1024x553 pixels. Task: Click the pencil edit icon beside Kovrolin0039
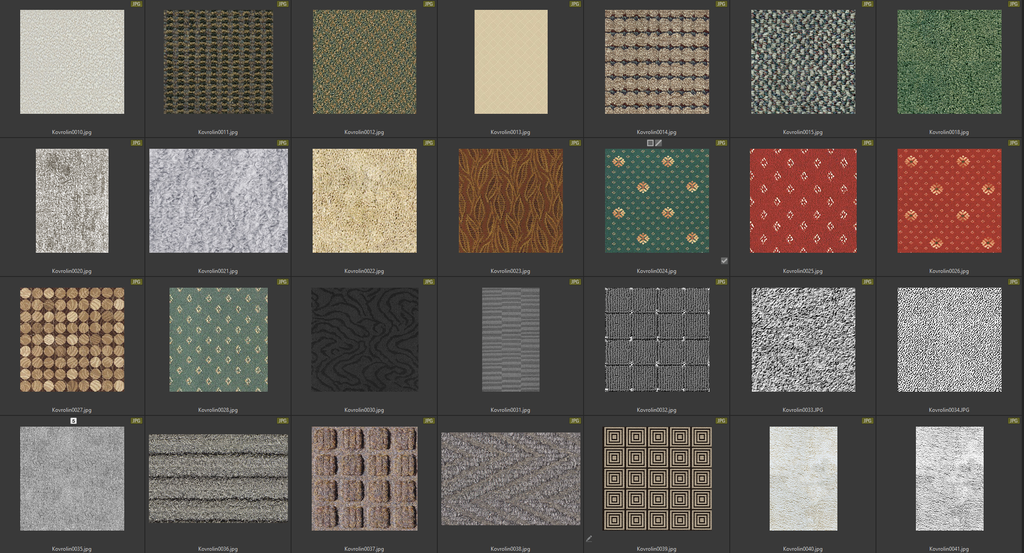pos(589,538)
